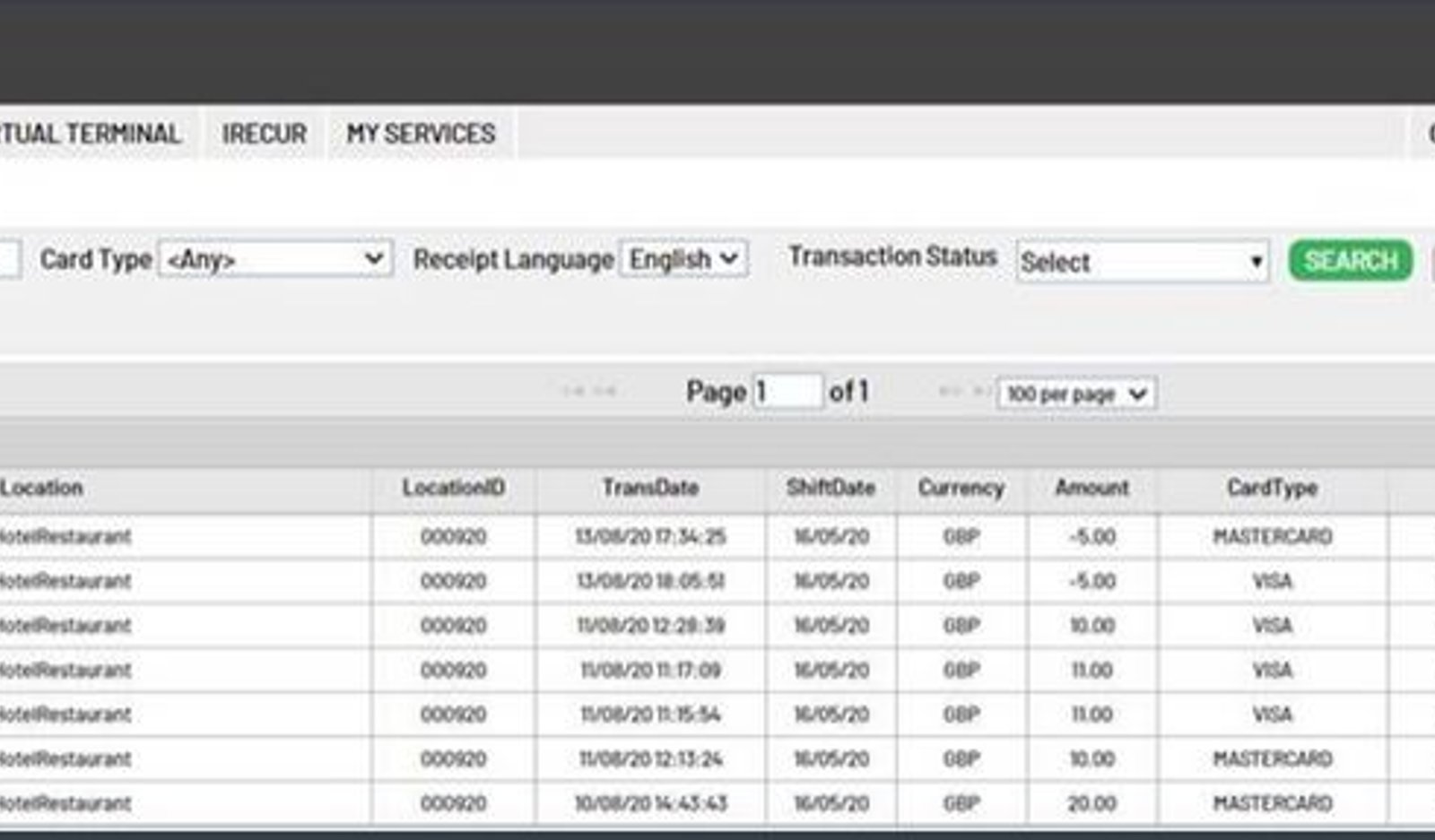This screenshot has height=840, width=1435.
Task: Open the 100 per page dropdown
Action: click(x=1076, y=394)
